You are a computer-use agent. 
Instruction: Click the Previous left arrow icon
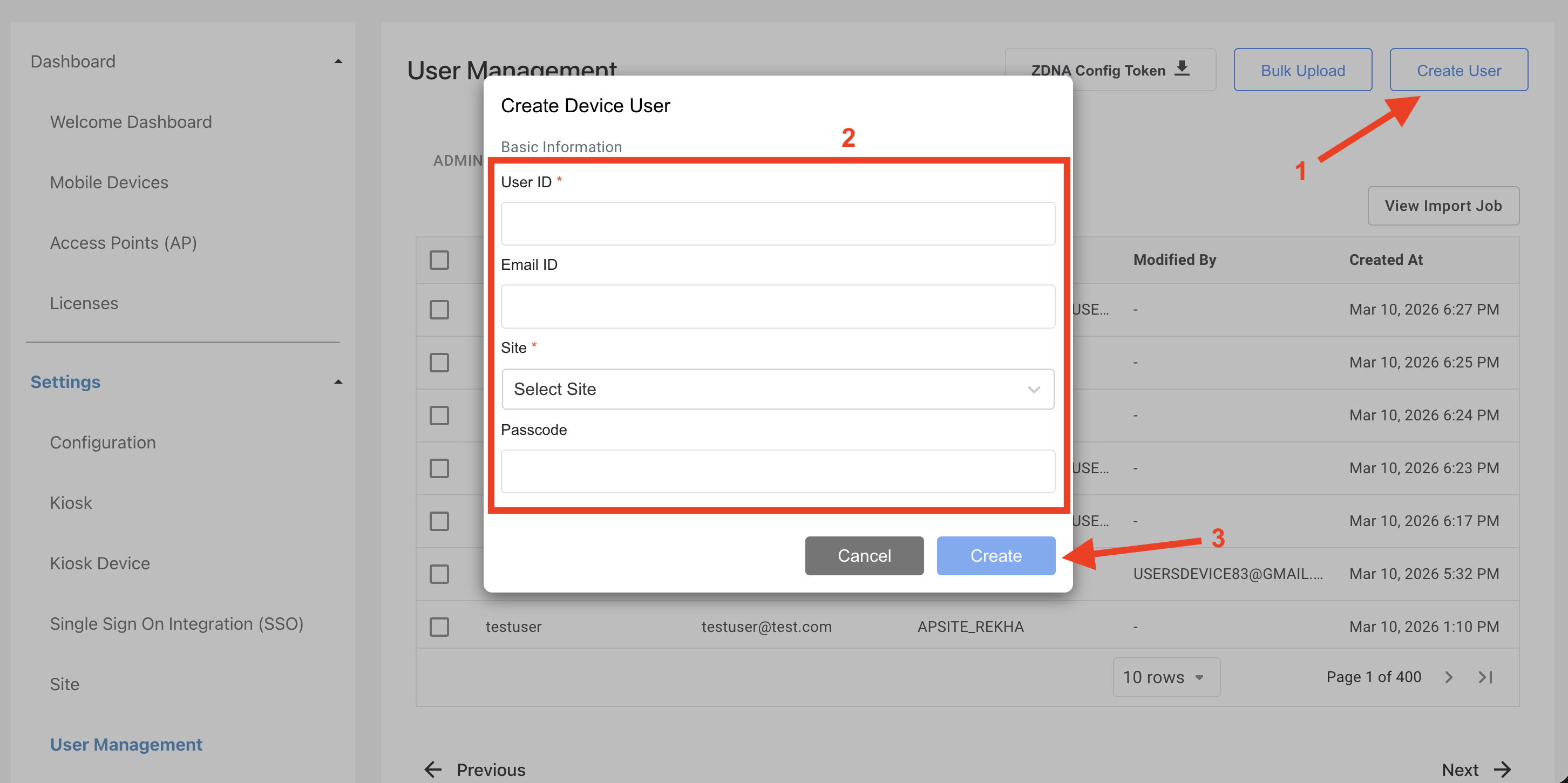pos(433,769)
